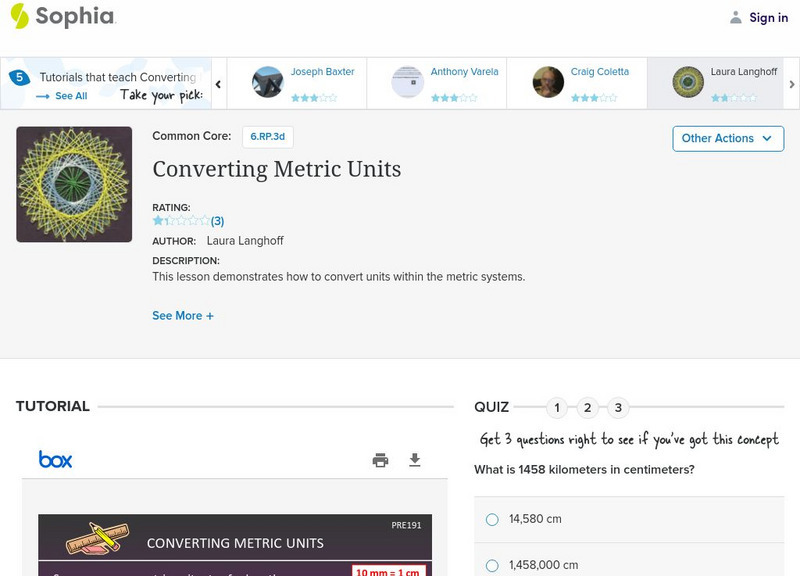Expand the Other Actions dropdown
Screen dimensions: 800x576
(x=728, y=139)
